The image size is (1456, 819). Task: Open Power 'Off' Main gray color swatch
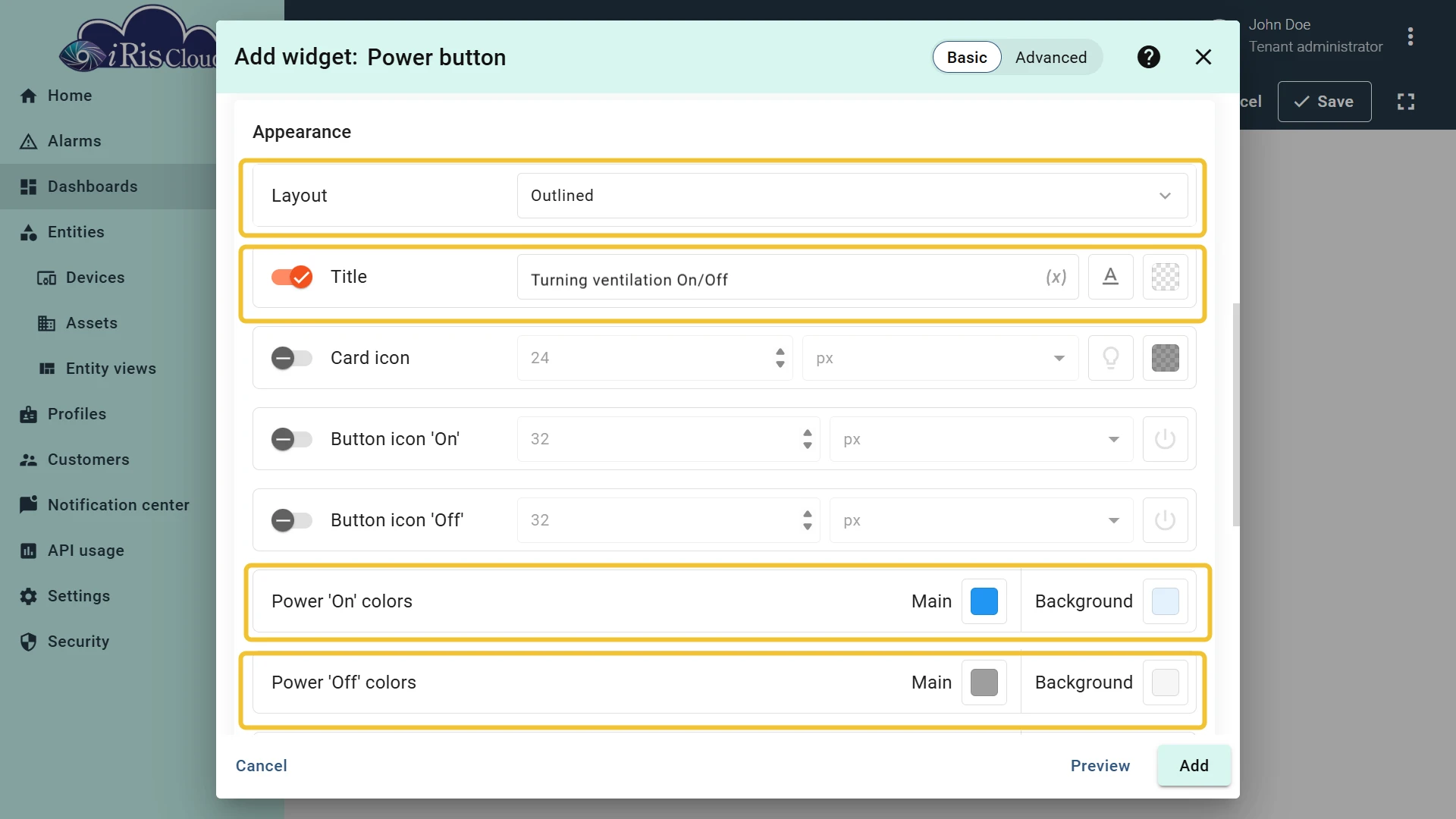click(984, 682)
